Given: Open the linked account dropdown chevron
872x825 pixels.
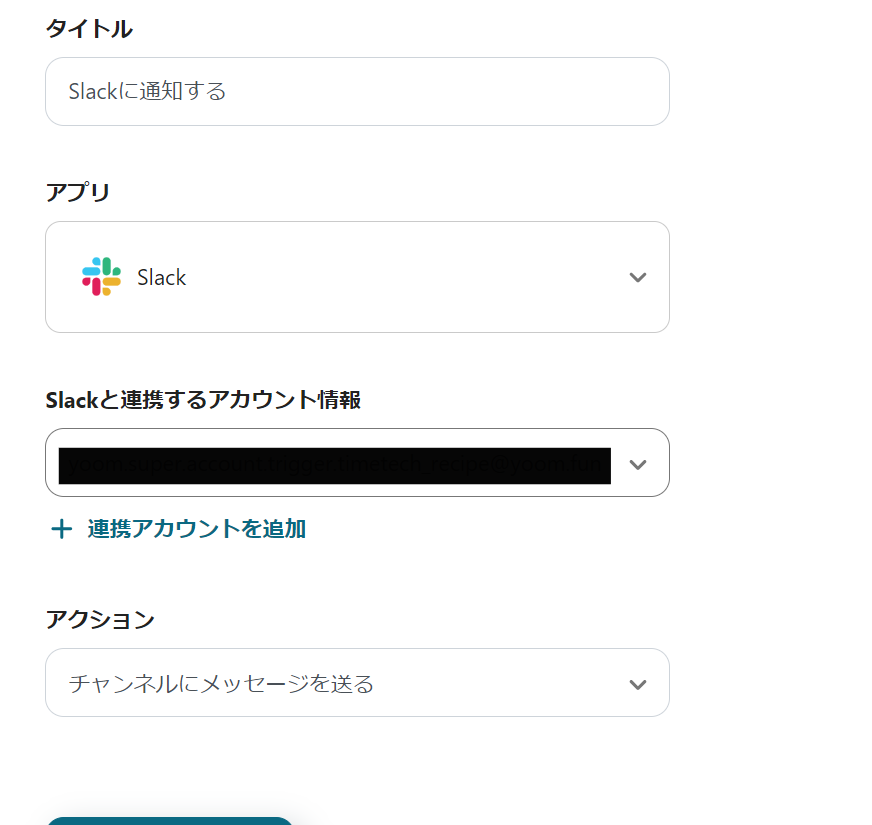Looking at the screenshot, I should point(637,464).
